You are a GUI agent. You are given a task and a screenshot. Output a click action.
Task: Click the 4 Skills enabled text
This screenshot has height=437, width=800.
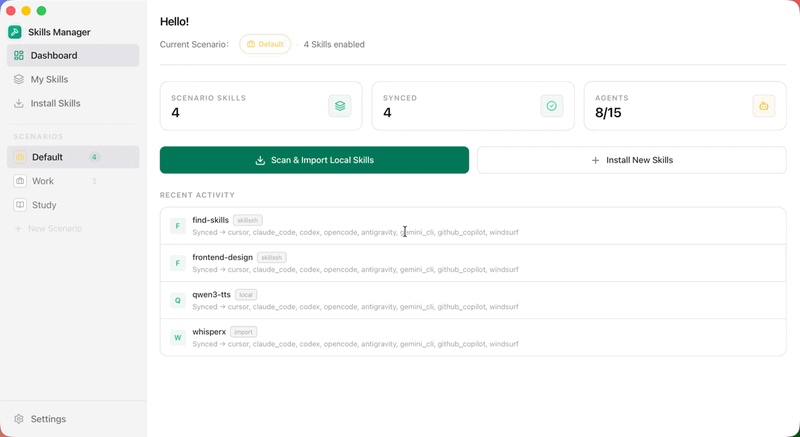334,44
